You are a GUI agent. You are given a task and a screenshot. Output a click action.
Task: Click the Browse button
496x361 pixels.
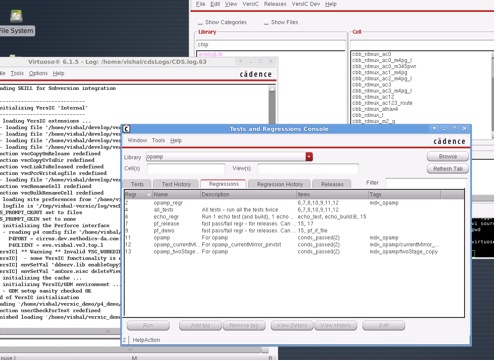(448, 156)
